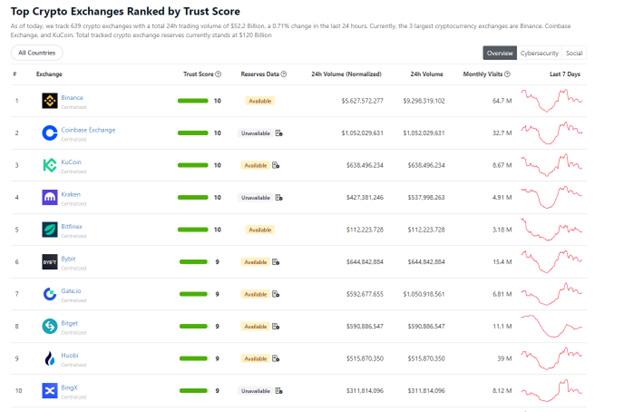Open the BingX exchange link
Image resolution: width=624 pixels, height=412 pixels.
point(69,388)
